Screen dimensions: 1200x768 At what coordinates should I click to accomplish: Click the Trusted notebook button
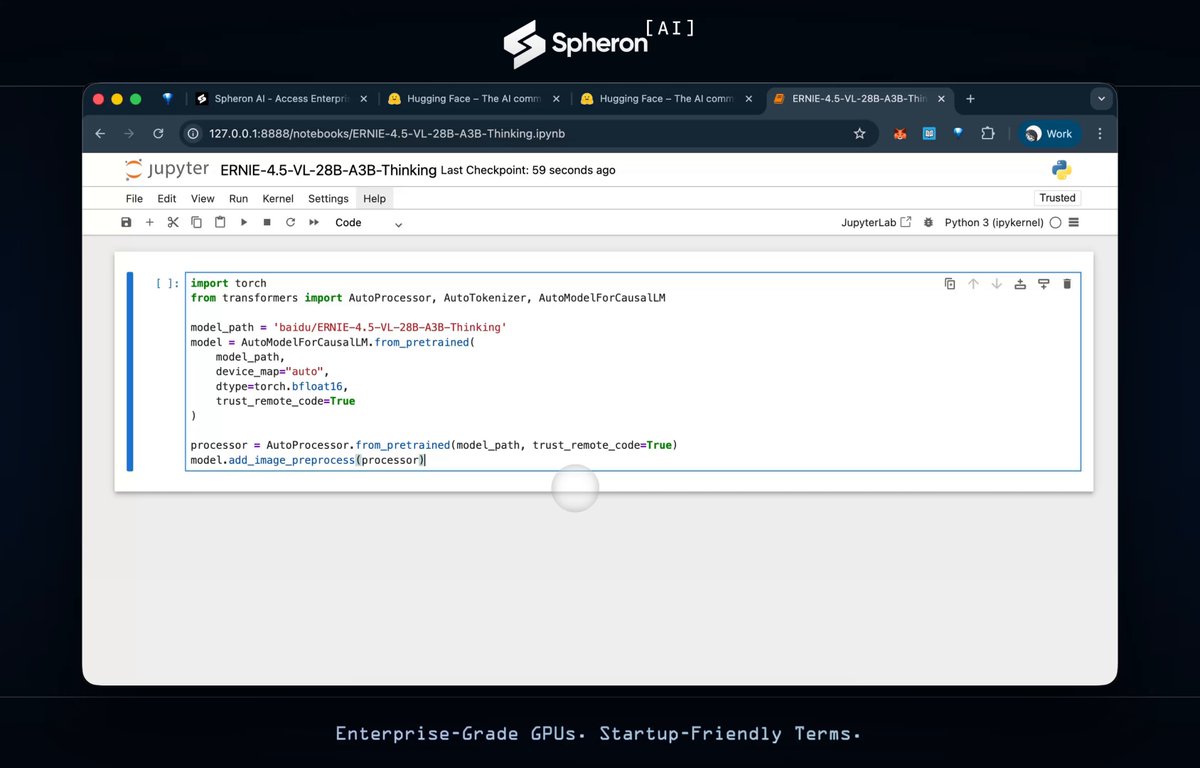[1057, 198]
